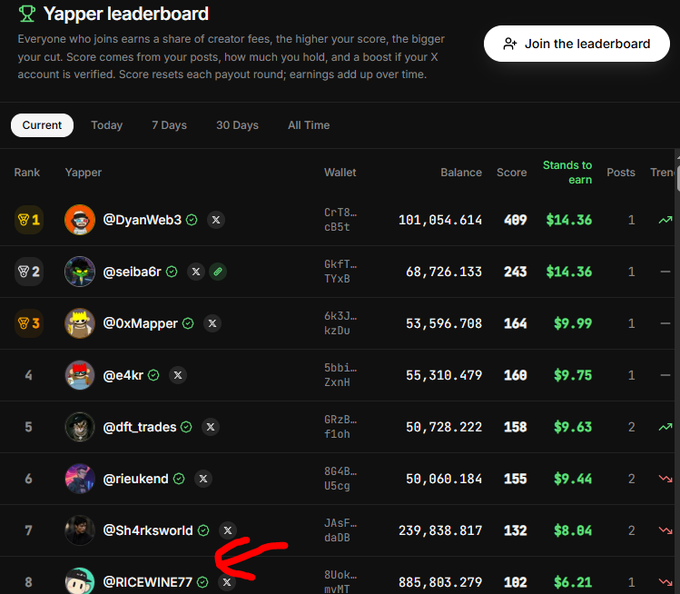Open the @e4kr profile link

(x=123, y=375)
